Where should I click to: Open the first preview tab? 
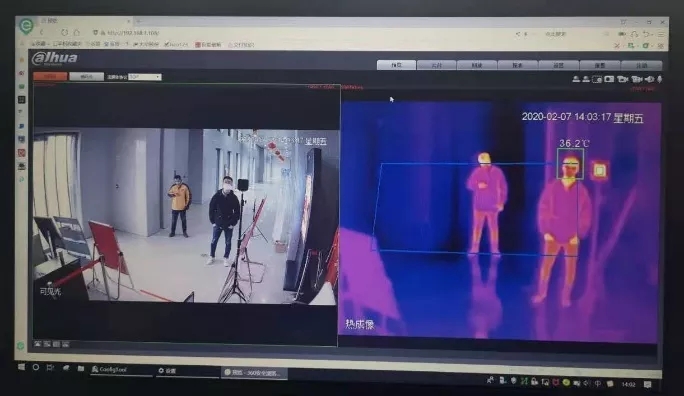pos(396,65)
